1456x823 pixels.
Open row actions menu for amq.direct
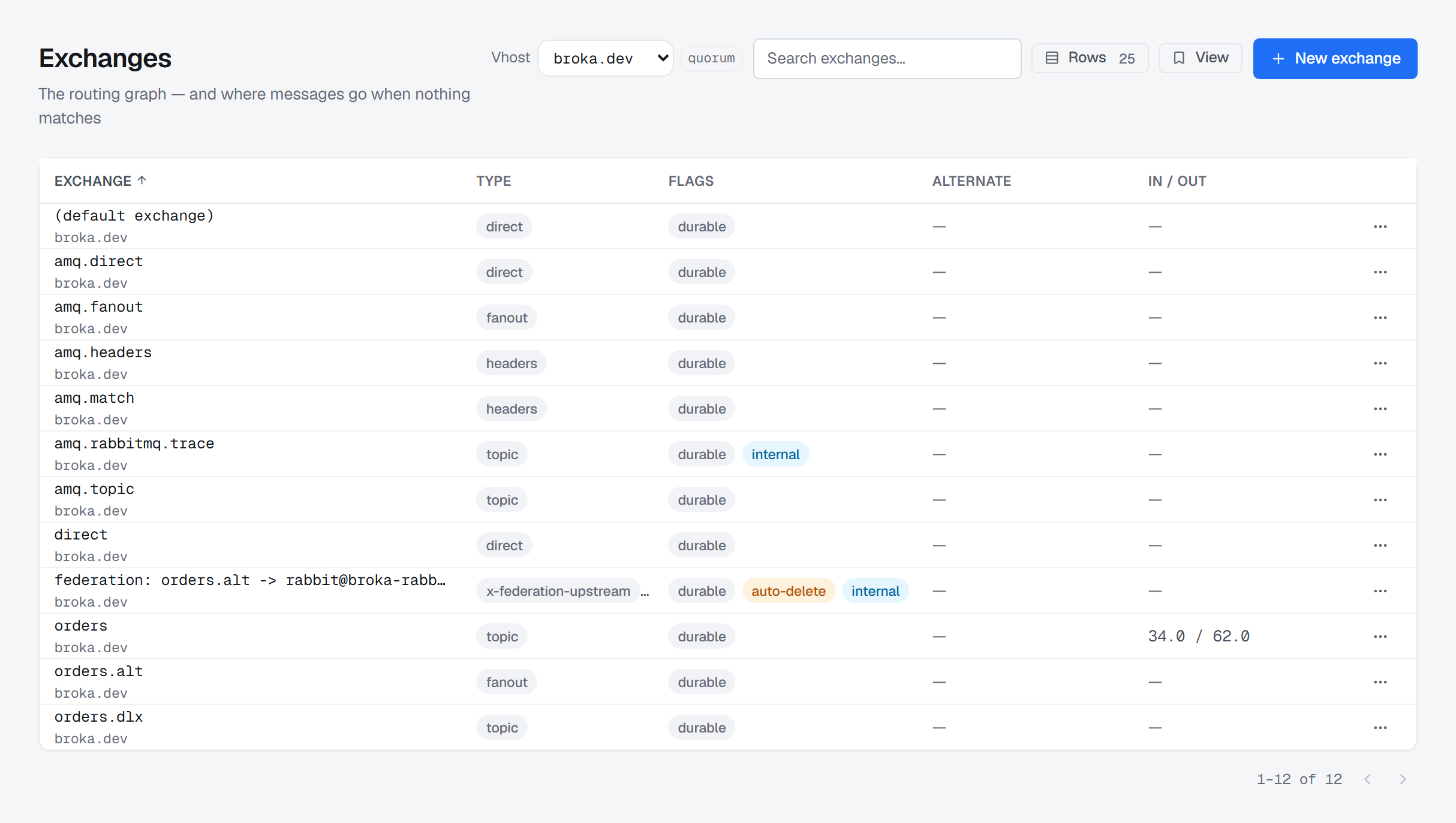(x=1380, y=272)
